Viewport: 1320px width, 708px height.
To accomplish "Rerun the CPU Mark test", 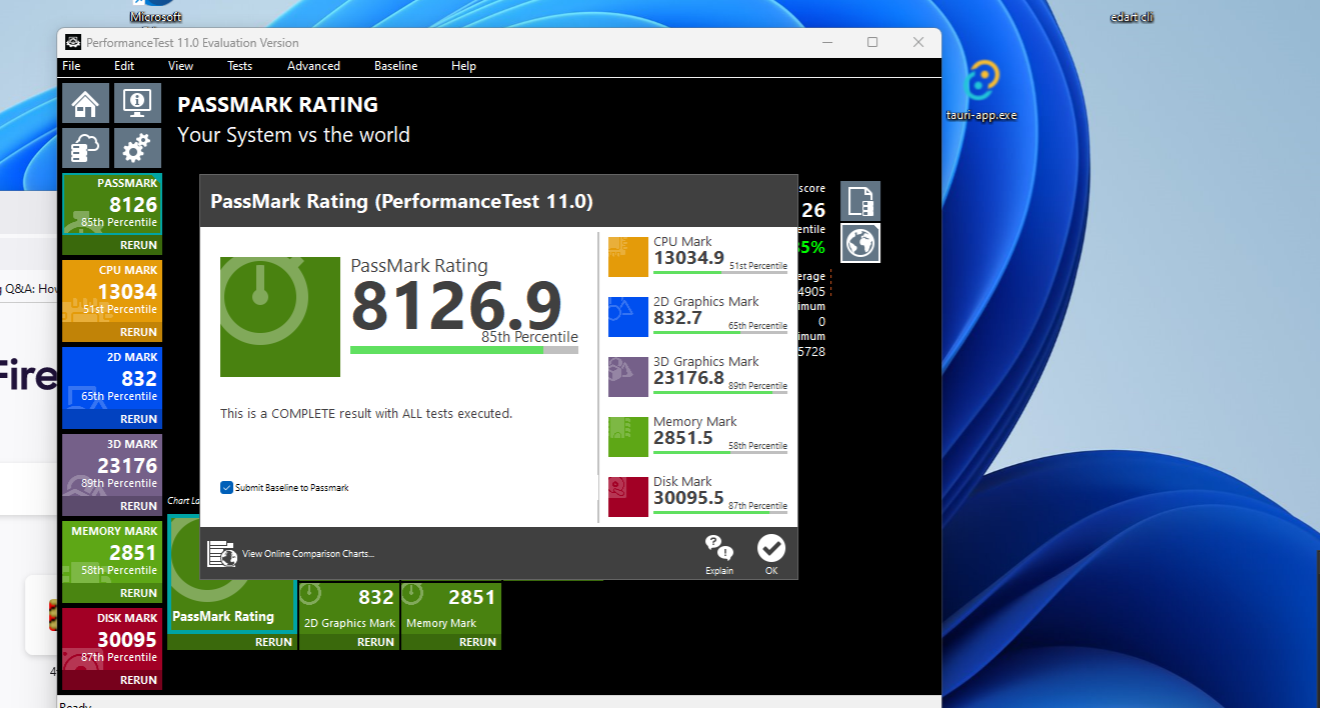I will click(138, 332).
